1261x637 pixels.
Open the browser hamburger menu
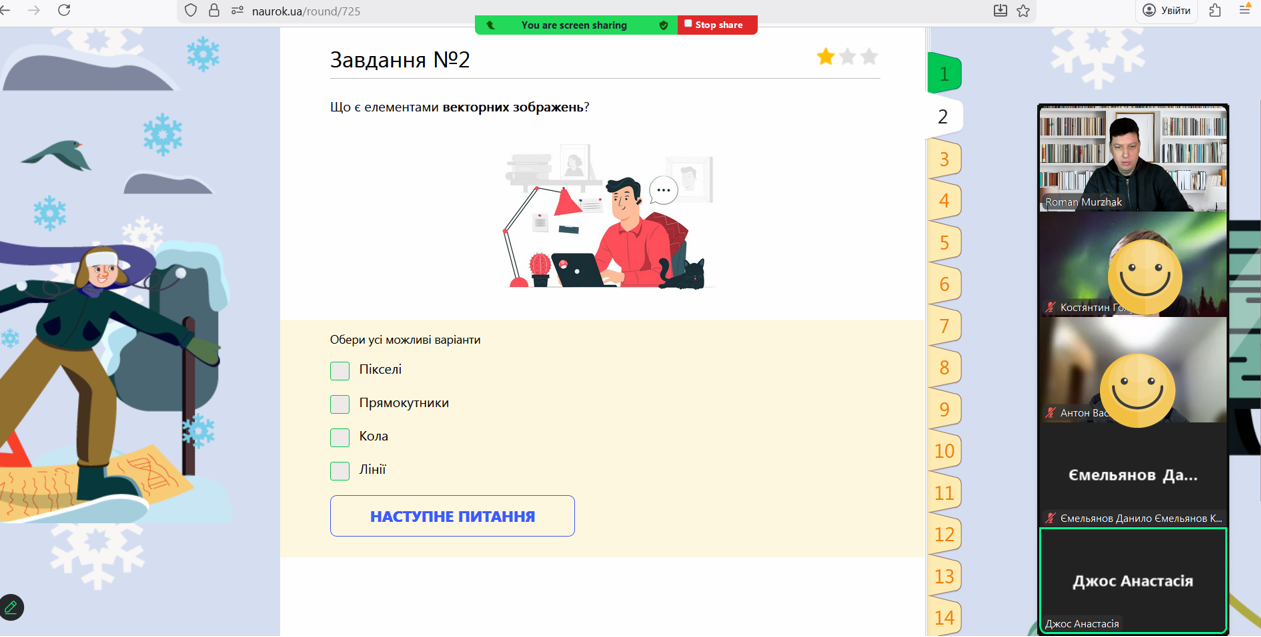coord(1246,10)
